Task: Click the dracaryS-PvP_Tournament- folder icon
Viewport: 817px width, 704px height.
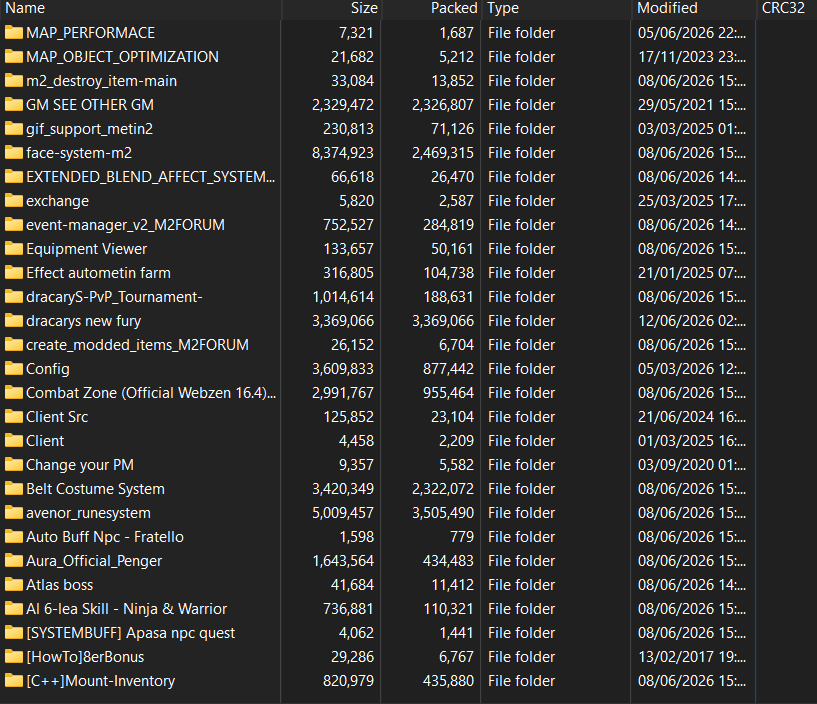Action: pyautogui.click(x=14, y=297)
